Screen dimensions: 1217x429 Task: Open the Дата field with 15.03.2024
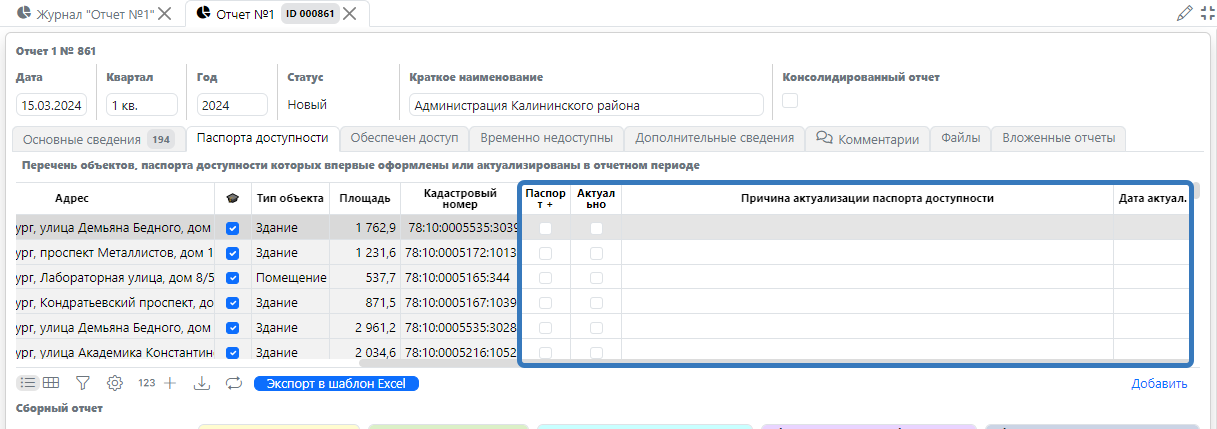(51, 105)
